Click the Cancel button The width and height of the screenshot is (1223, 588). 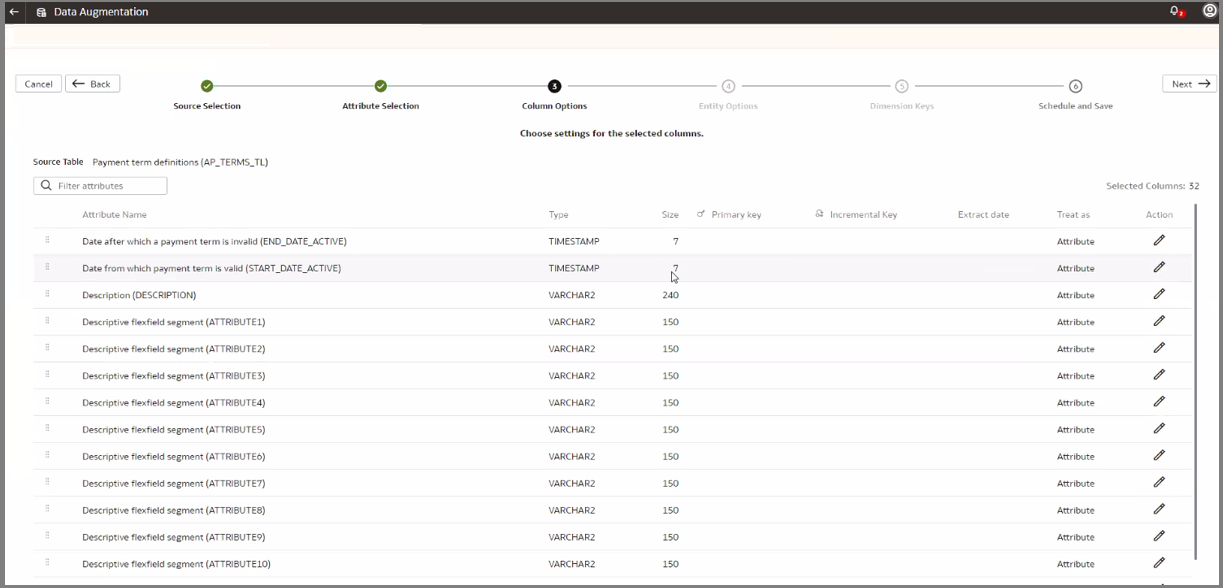click(38, 84)
